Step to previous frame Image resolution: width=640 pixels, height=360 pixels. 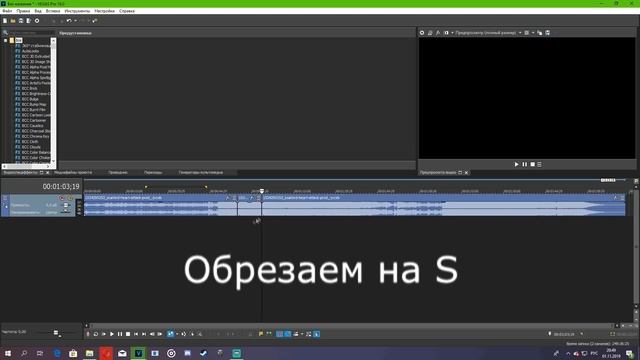tap(152, 334)
